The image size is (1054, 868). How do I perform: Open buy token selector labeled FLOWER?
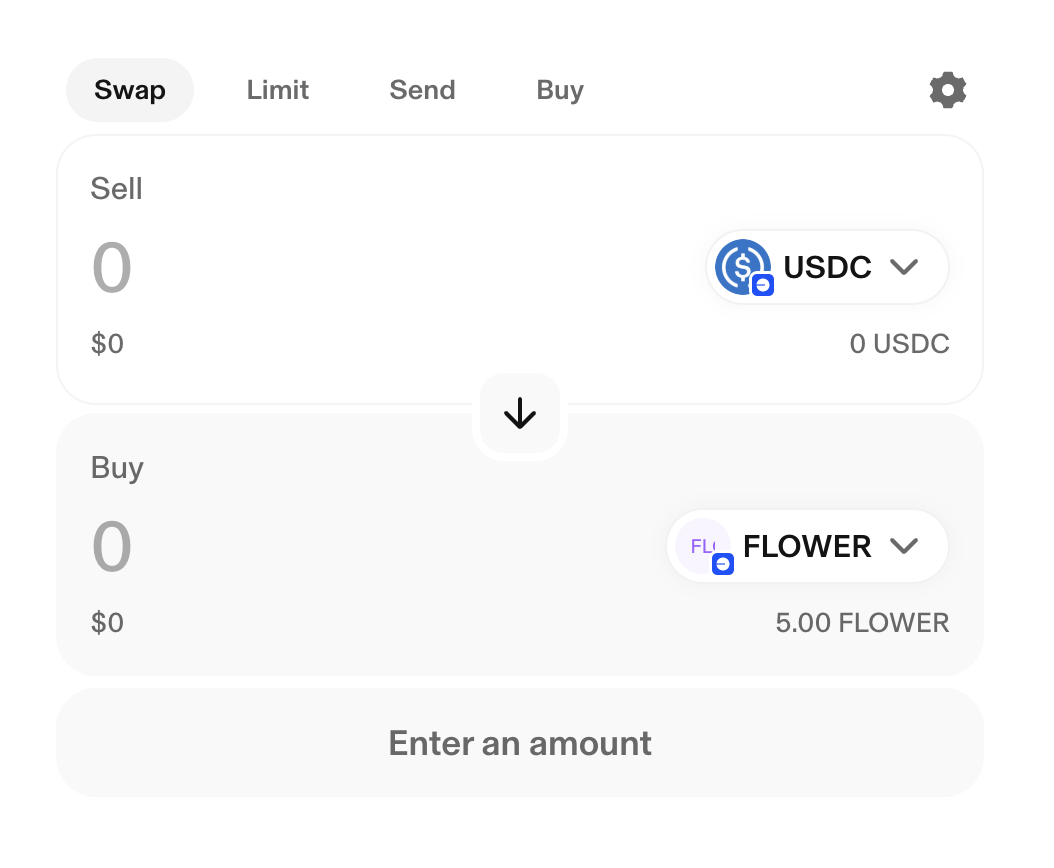[807, 546]
